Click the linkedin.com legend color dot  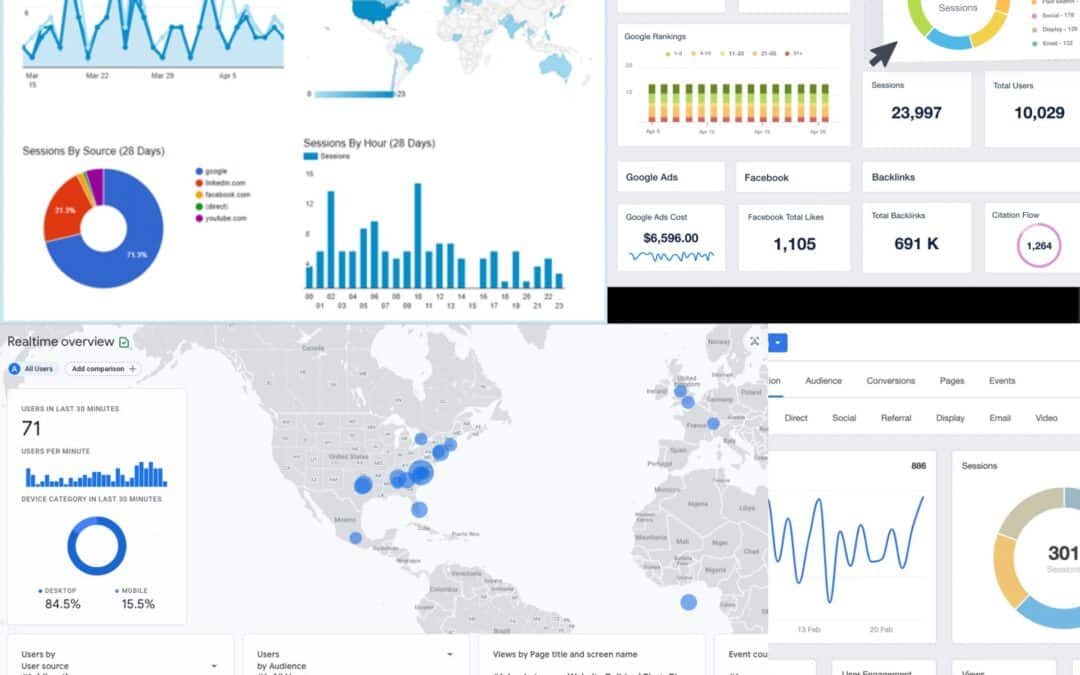tap(199, 183)
